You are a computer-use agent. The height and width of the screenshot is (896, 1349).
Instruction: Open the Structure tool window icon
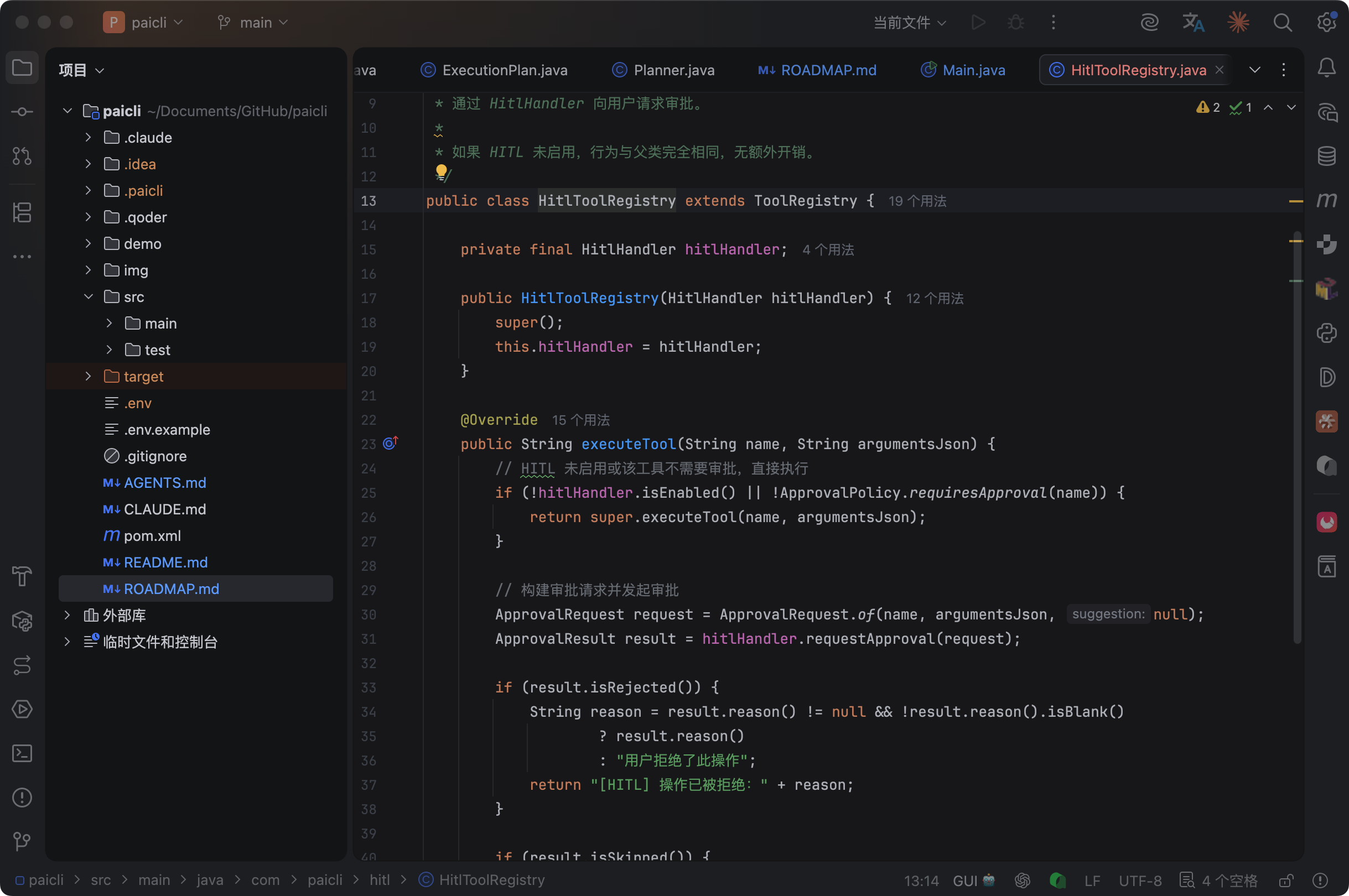click(22, 212)
